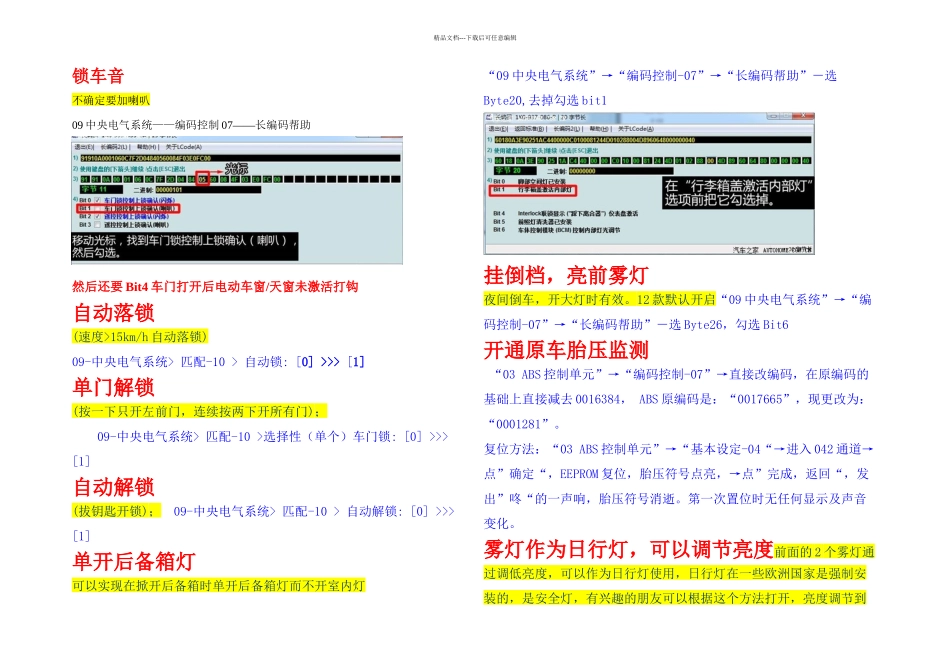Select byte cell 2D in 字节 11 window
This screenshot has width=950, height=672.
click(x=171, y=179)
